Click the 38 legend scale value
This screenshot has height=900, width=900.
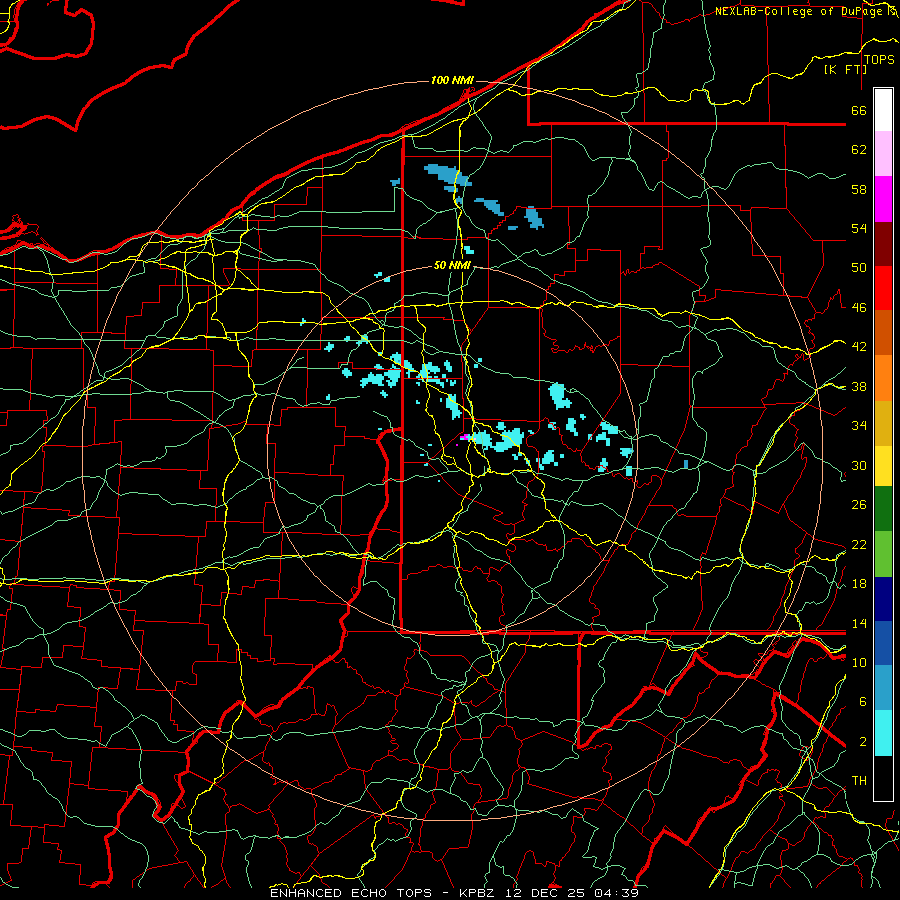coord(859,386)
